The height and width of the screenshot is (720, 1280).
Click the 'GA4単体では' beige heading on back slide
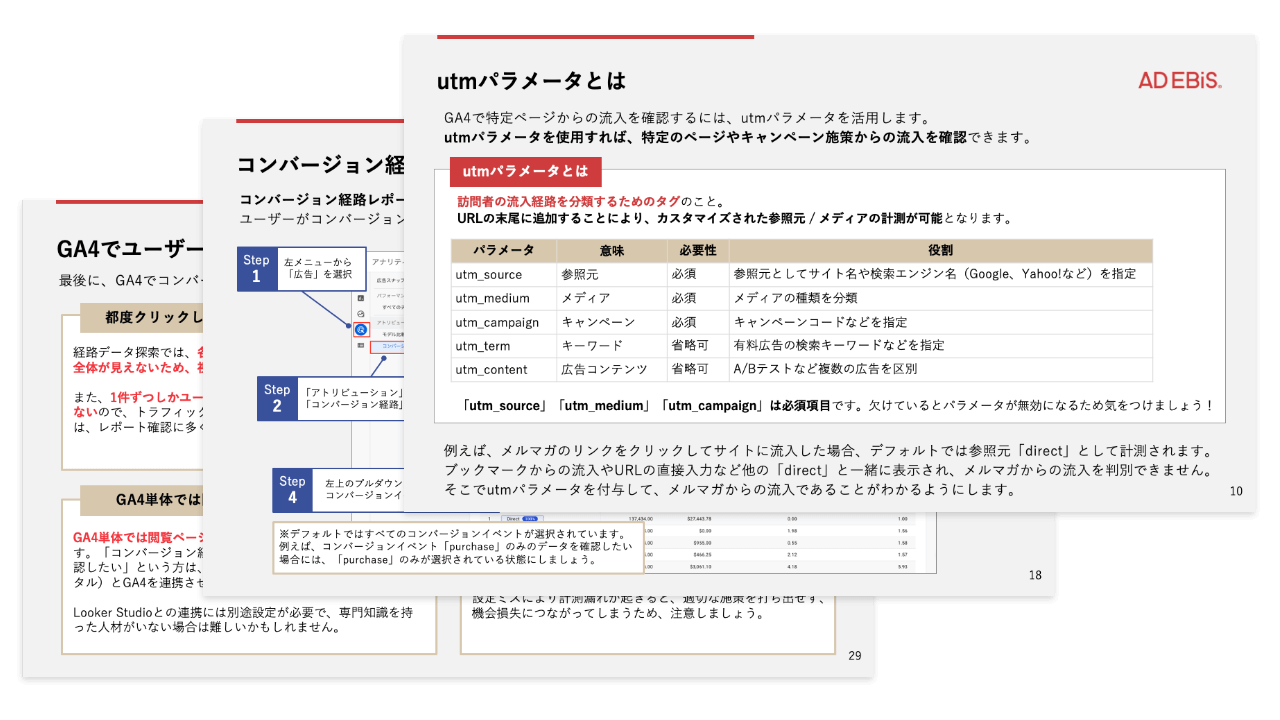point(142,500)
